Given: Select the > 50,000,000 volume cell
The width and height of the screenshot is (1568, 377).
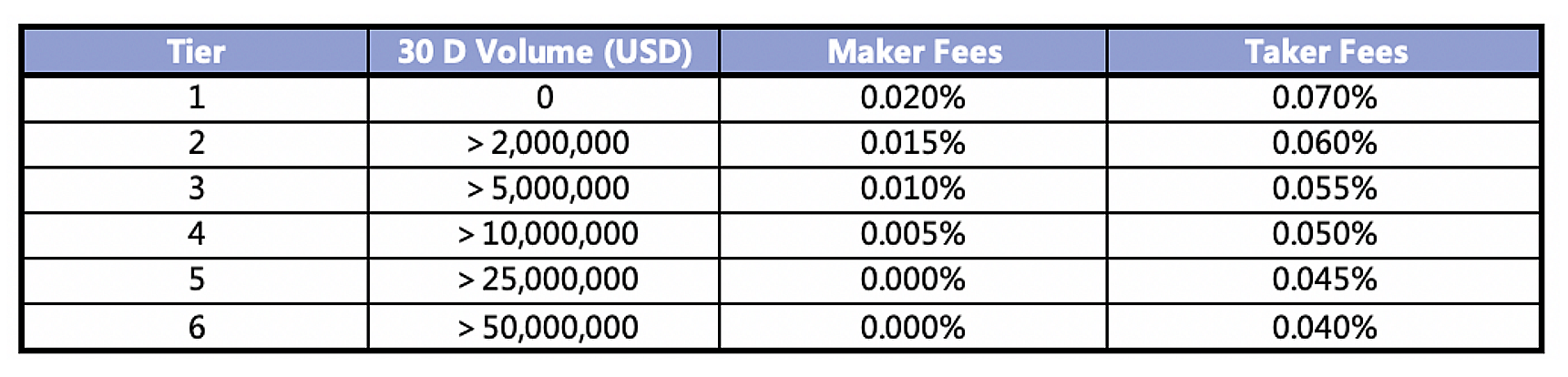Looking at the screenshot, I should [x=547, y=327].
